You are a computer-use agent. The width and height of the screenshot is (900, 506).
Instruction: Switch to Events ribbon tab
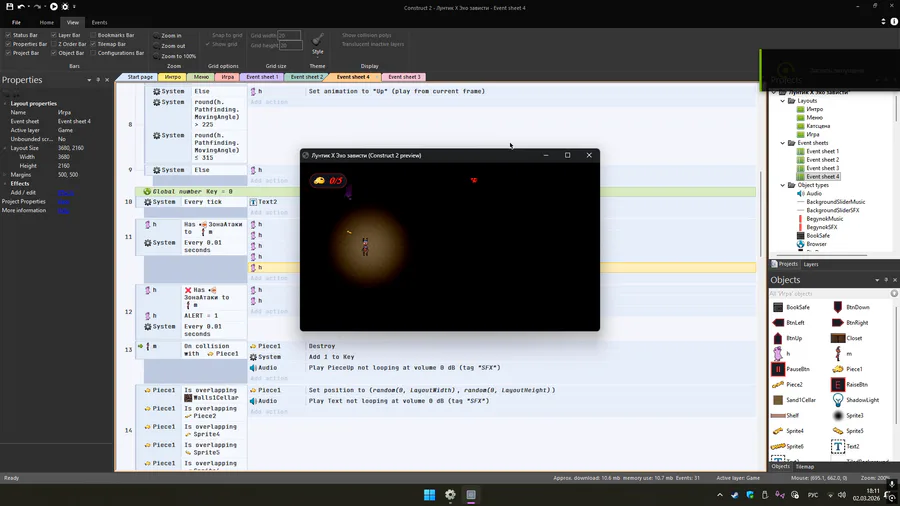pos(99,22)
